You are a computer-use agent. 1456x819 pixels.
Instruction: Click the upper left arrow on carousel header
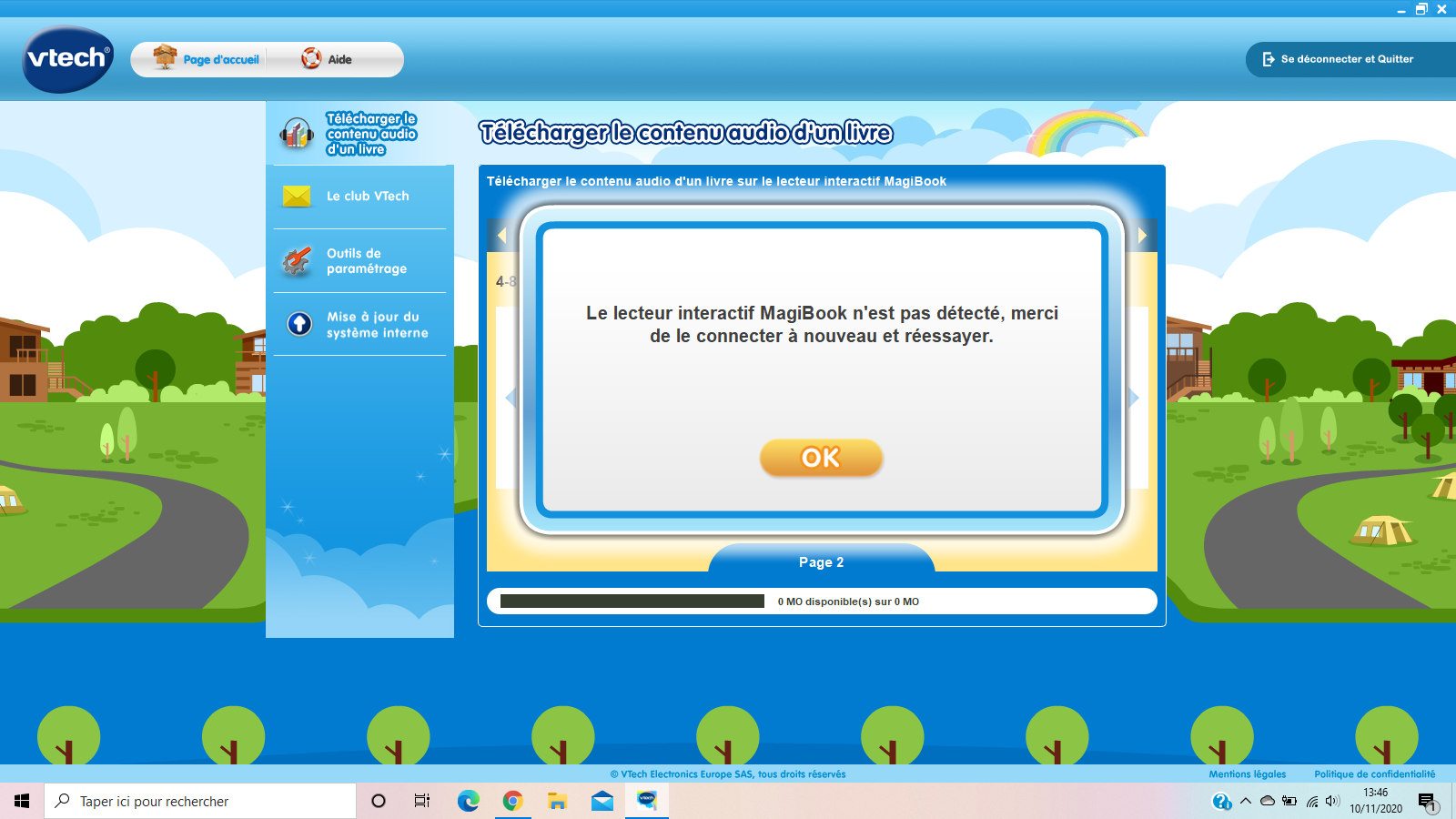tap(501, 236)
